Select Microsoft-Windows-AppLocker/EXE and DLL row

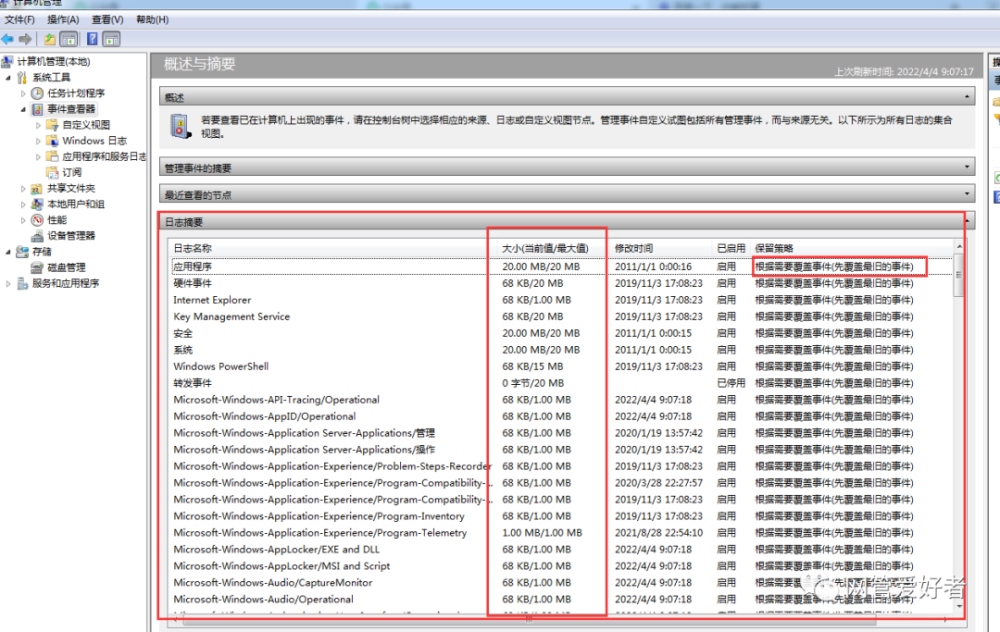coord(561,549)
